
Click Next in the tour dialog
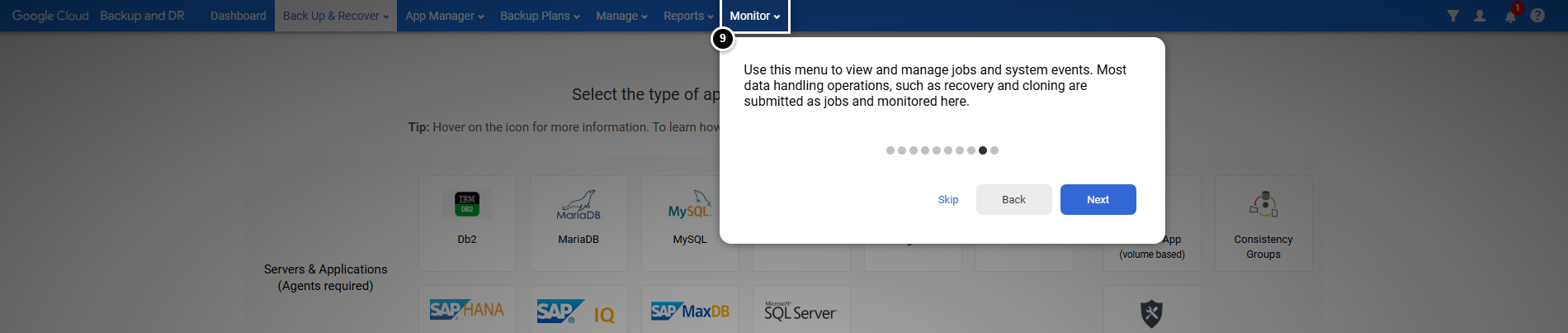(x=1098, y=199)
